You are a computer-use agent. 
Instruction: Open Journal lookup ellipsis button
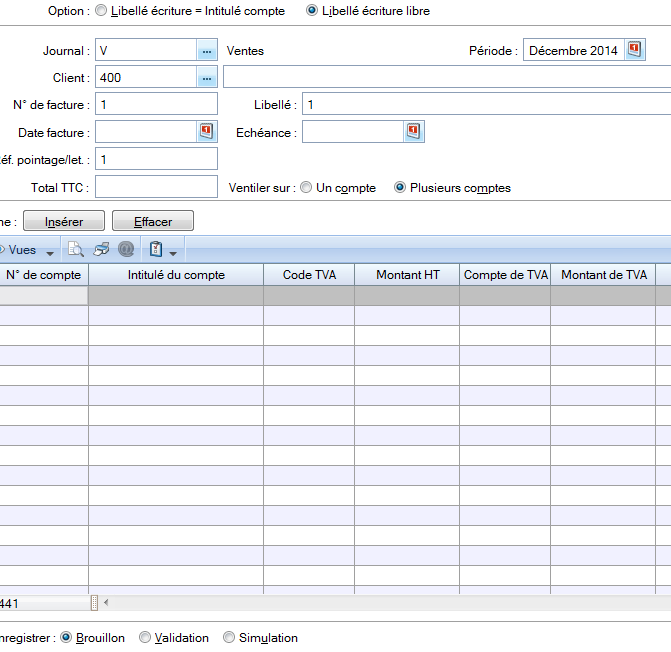[x=207, y=50]
